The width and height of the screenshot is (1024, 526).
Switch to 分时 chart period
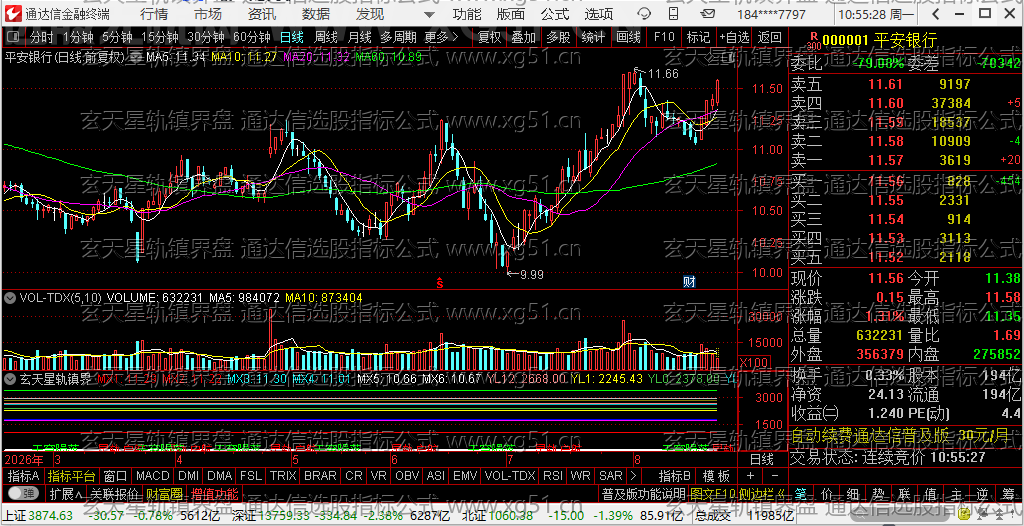coord(42,37)
